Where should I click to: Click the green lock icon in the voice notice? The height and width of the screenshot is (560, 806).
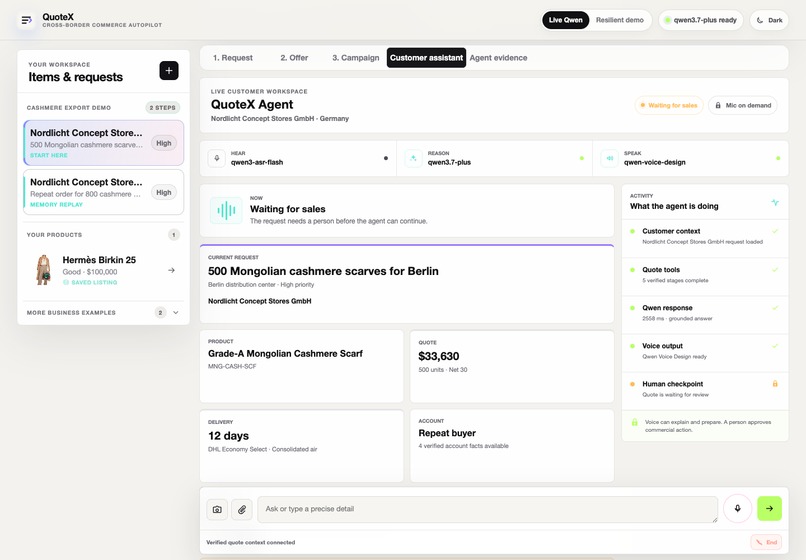coord(634,422)
